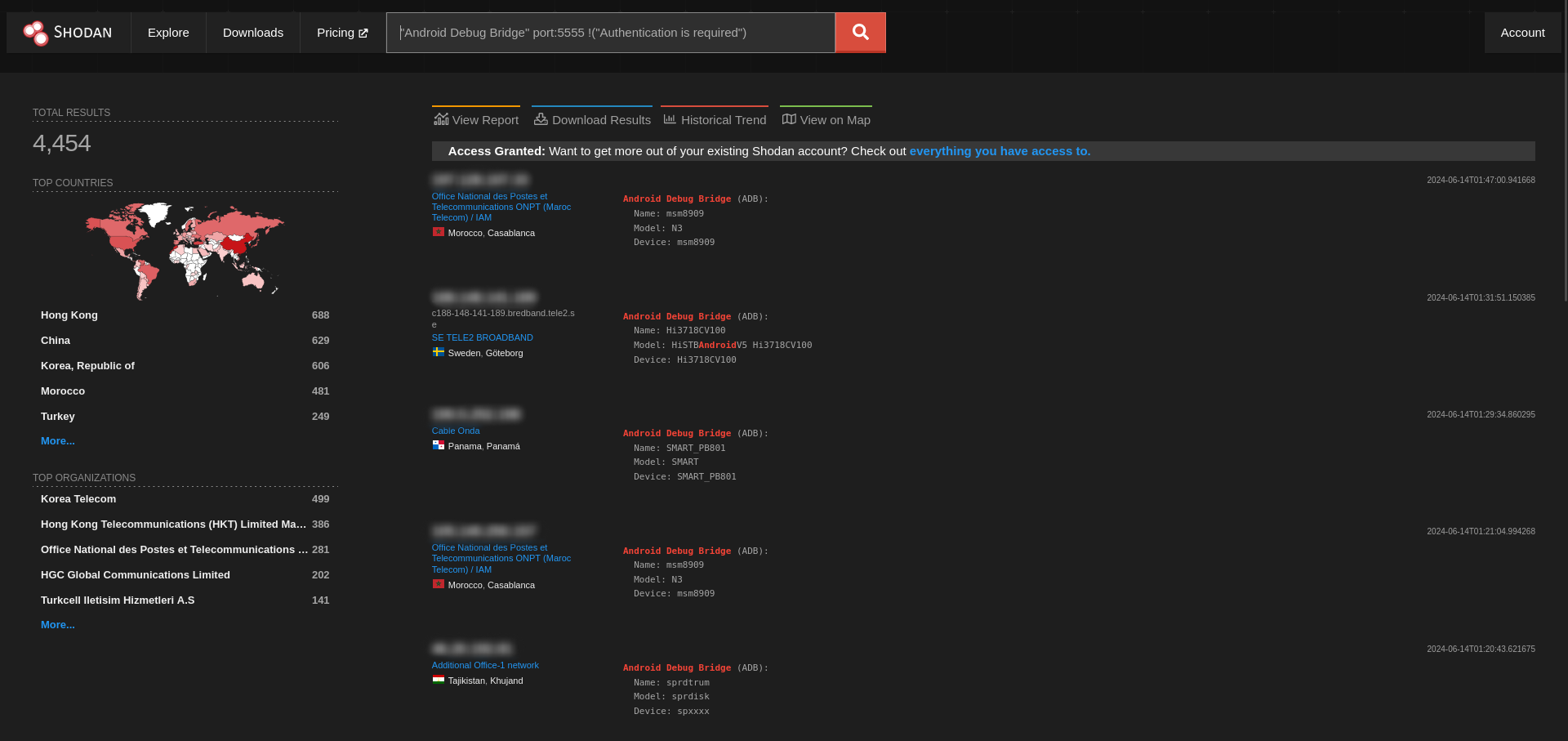Click the Hong Kong count 688
1568x741 pixels.
pos(321,315)
